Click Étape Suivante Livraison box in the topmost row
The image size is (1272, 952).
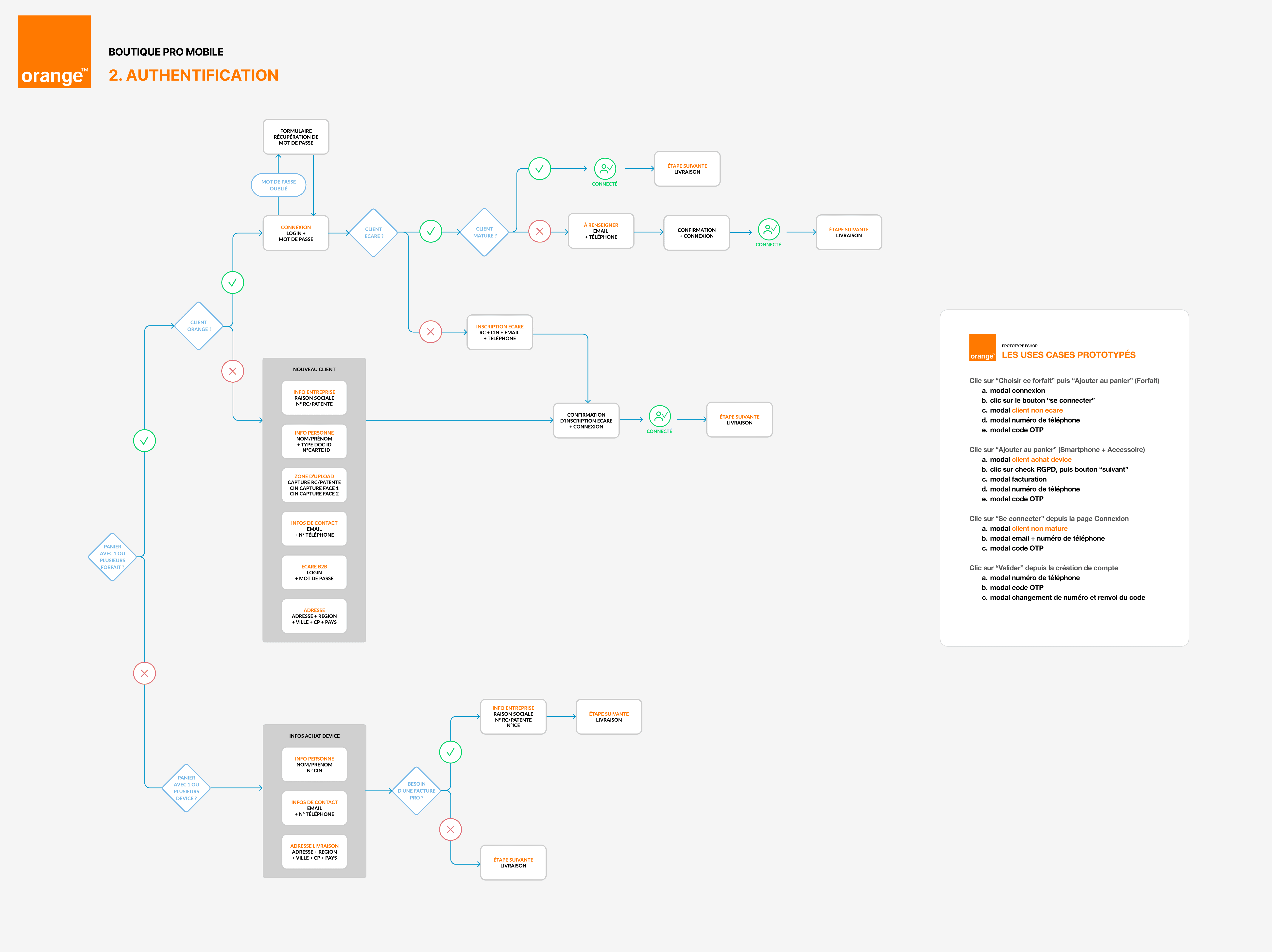[687, 169]
